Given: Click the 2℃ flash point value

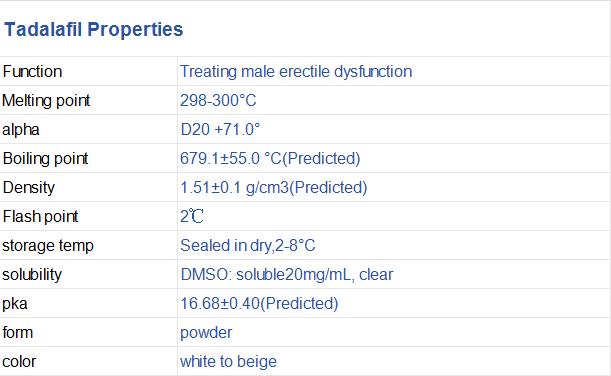Looking at the screenshot, I should (x=192, y=216).
